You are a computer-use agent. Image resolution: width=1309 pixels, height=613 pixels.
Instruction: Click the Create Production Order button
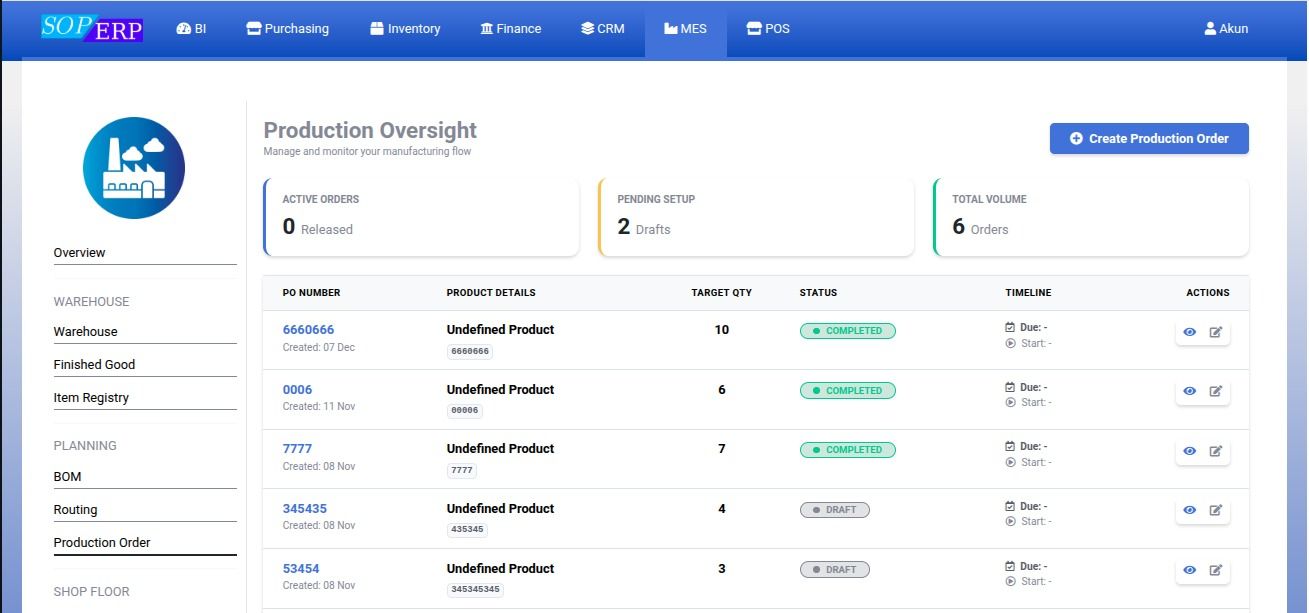click(1148, 138)
